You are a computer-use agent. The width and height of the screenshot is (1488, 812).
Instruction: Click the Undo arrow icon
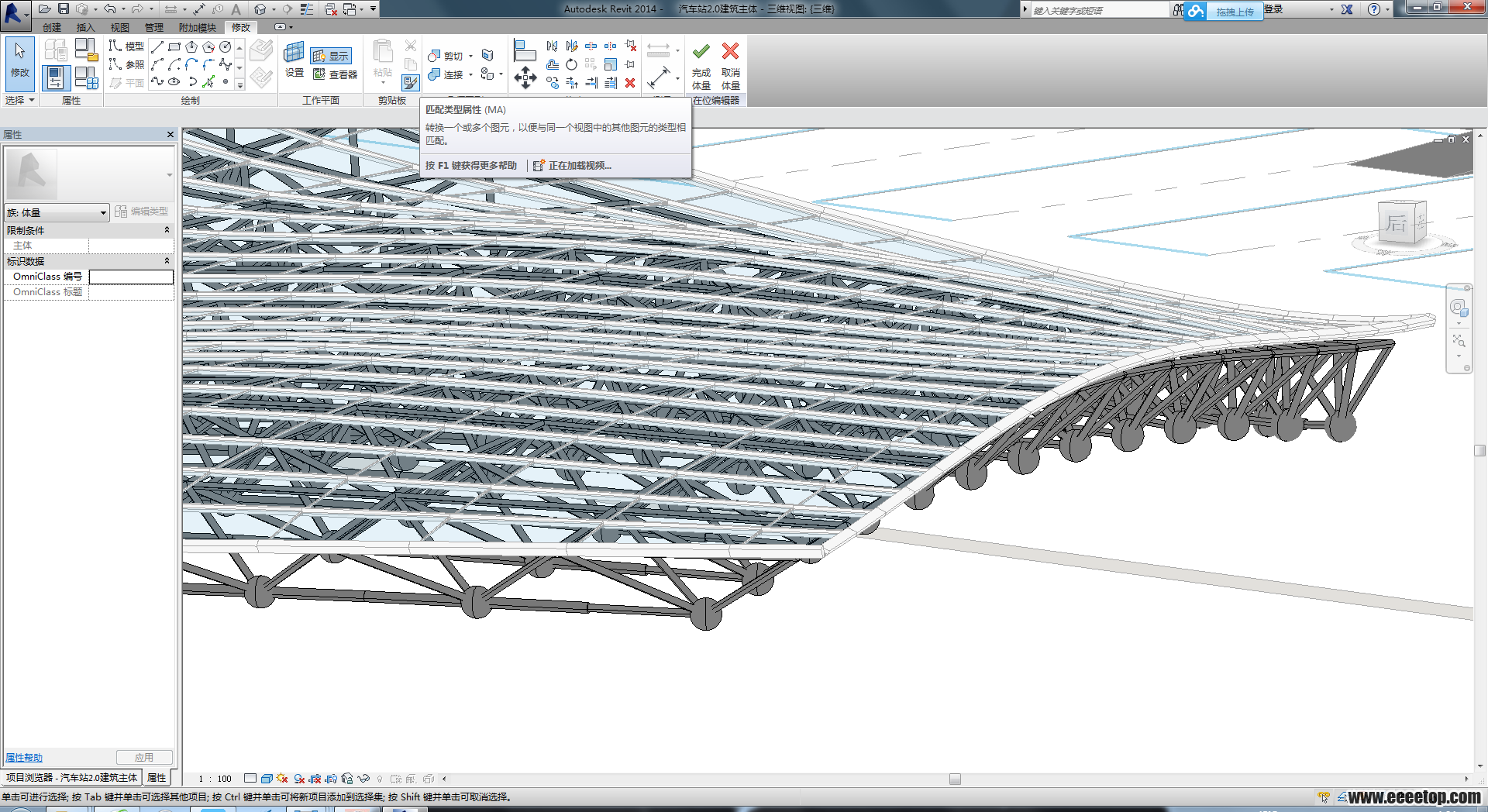click(110, 9)
